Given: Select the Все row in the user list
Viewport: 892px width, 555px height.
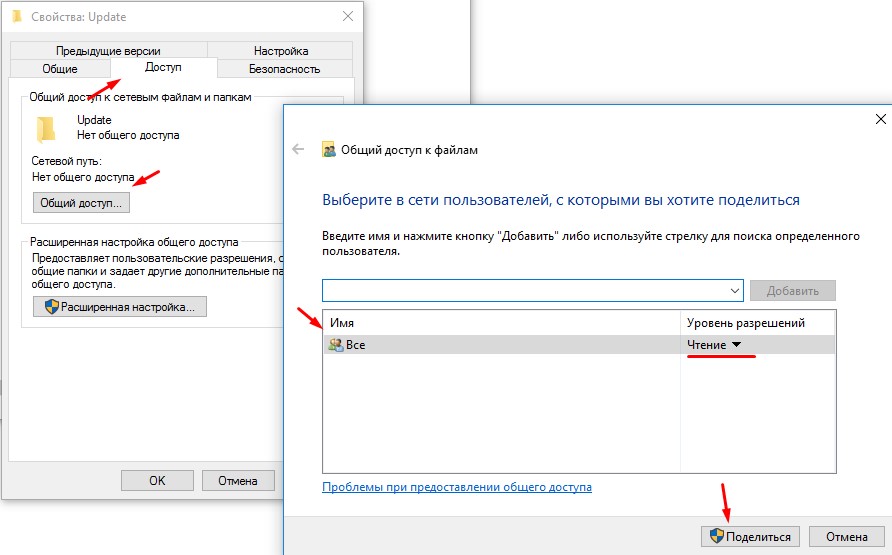Looking at the screenshot, I should (x=579, y=345).
